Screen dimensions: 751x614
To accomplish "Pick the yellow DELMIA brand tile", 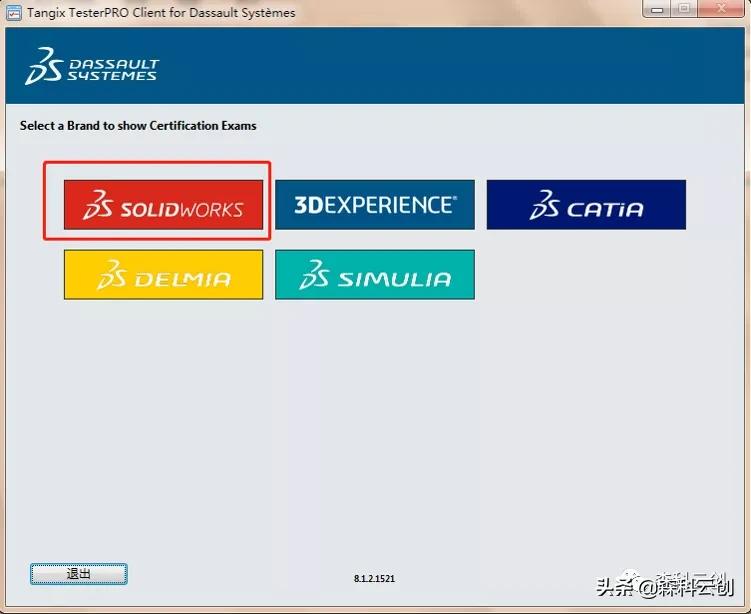I will click(163, 274).
